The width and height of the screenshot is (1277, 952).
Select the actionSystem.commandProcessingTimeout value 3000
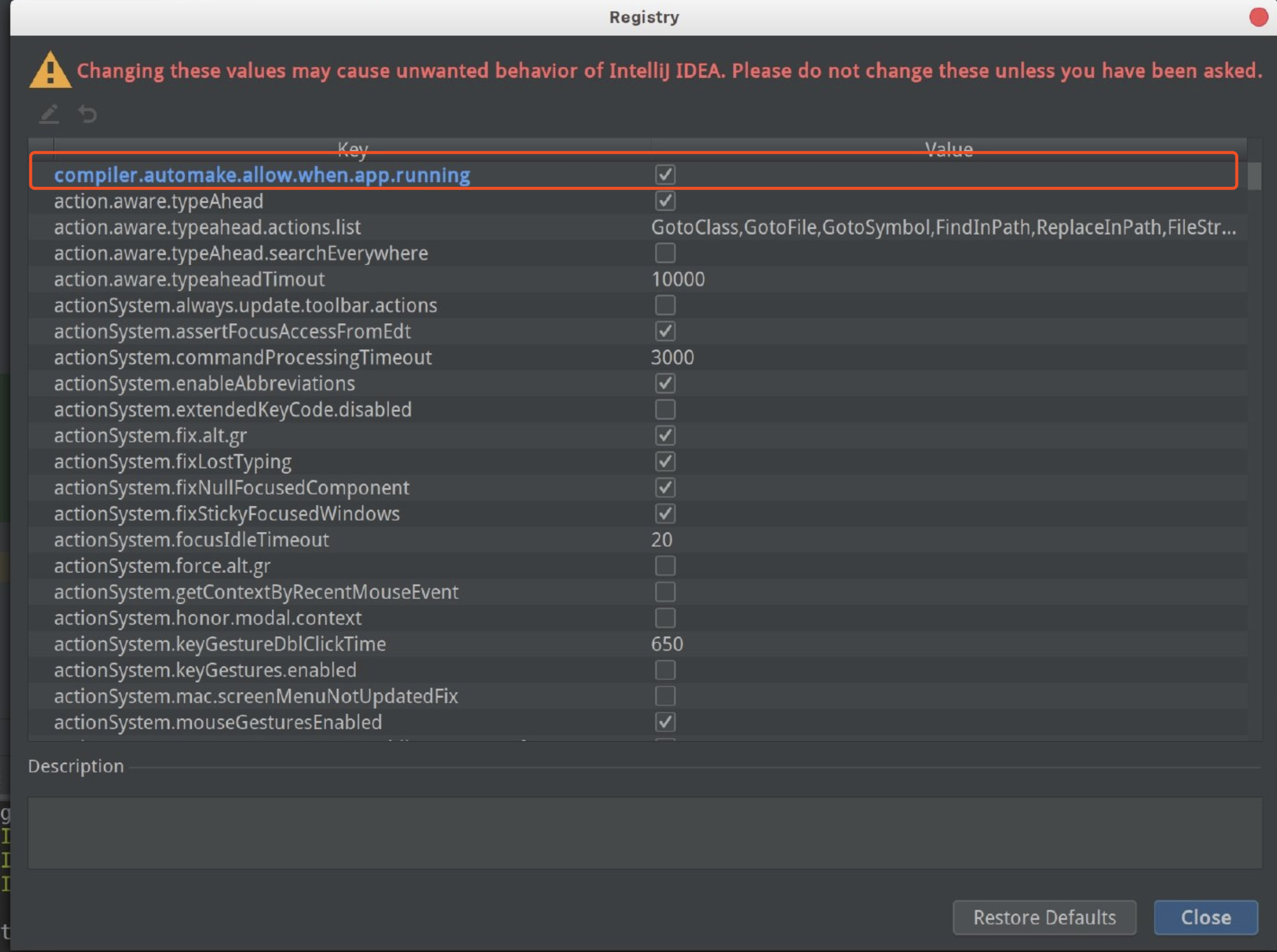tap(672, 358)
